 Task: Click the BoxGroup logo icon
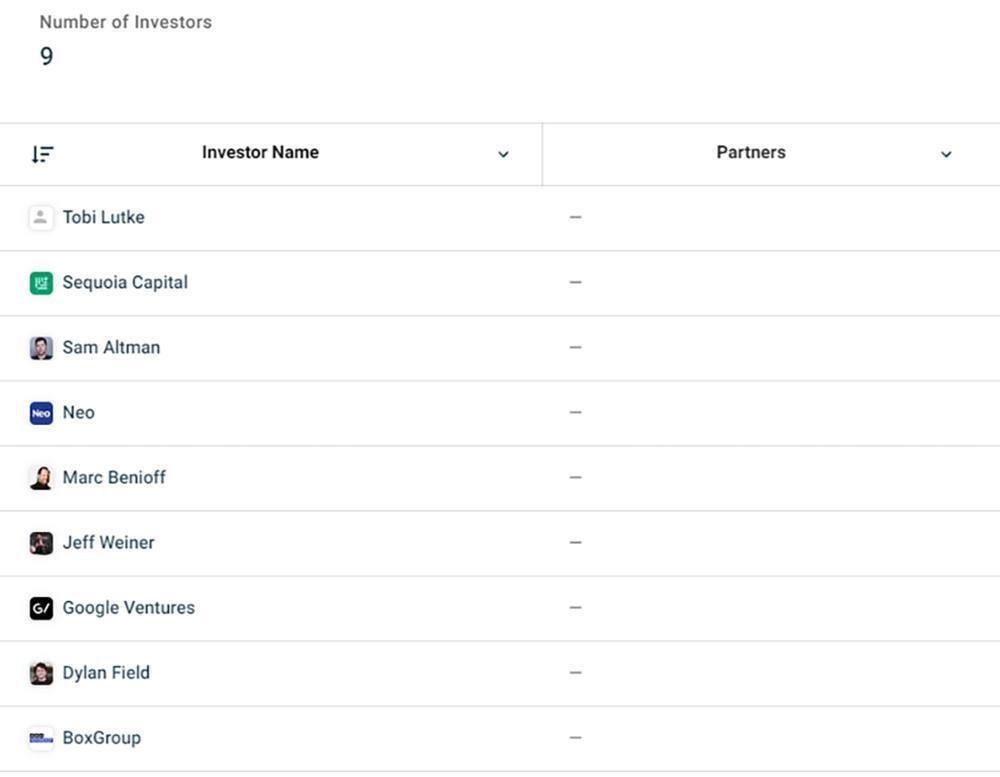tap(41, 738)
